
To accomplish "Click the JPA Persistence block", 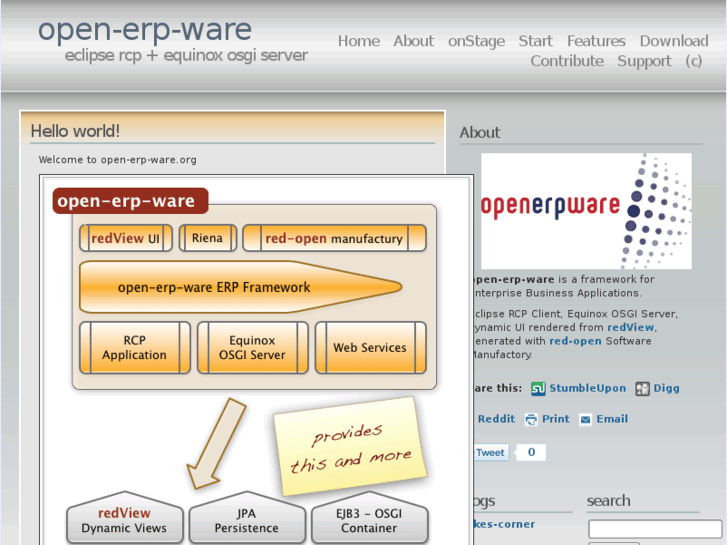I will click(247, 519).
